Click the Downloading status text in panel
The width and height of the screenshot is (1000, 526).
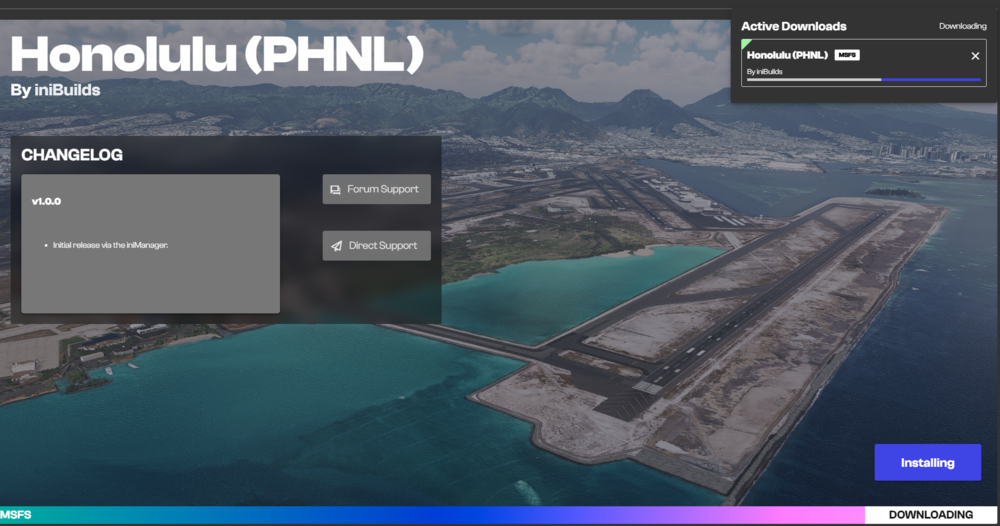(962, 26)
